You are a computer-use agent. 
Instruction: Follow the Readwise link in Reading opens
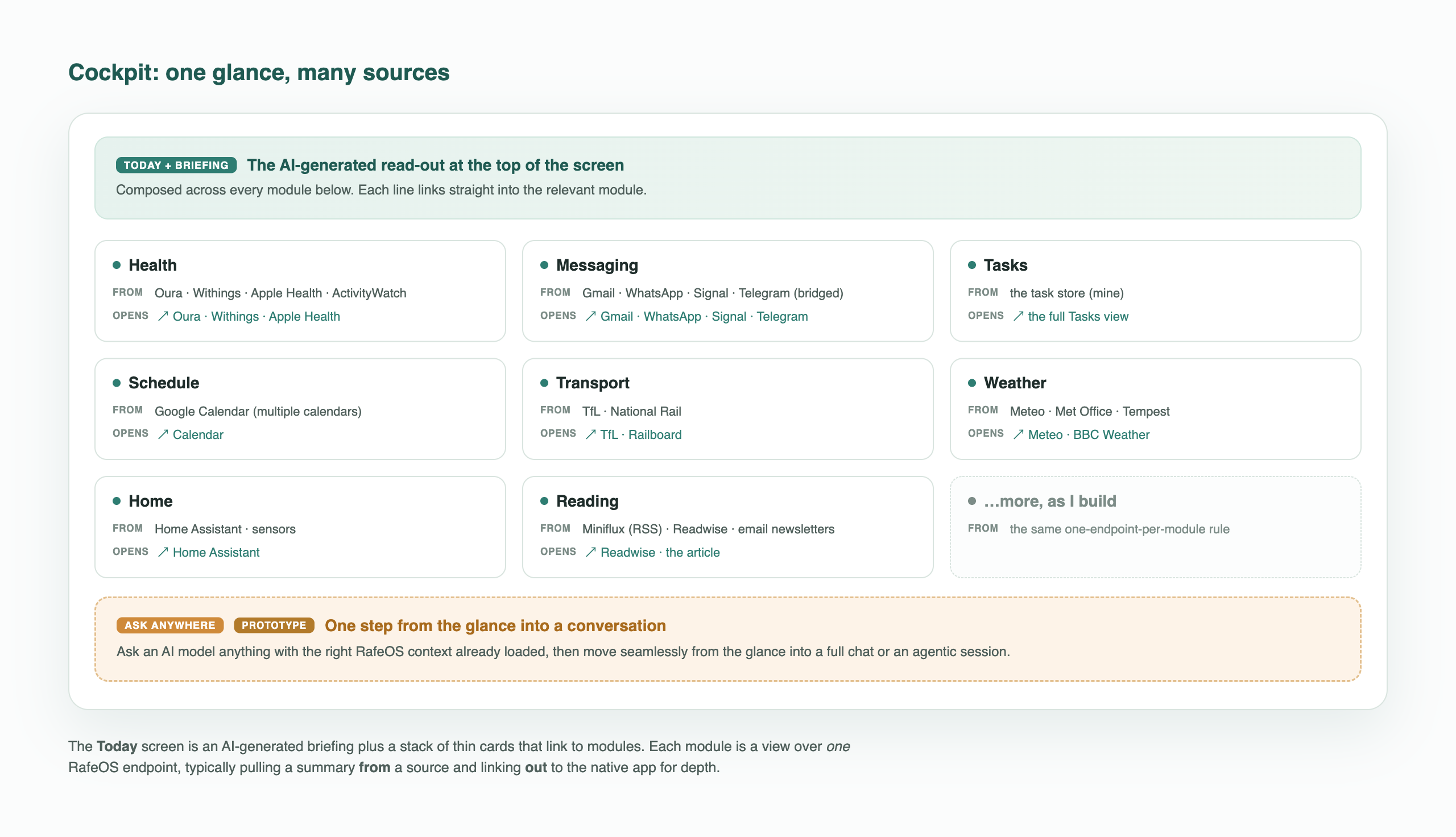(628, 553)
